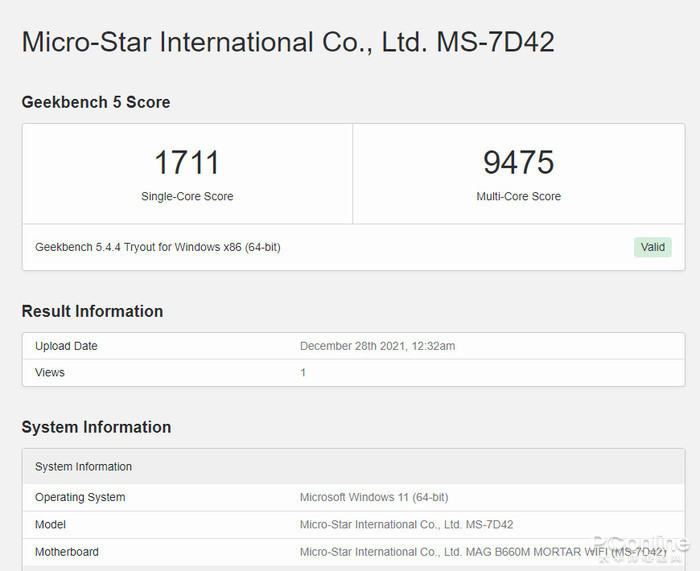Click the Microsoft Windows 11 (64-bit) value
700x571 pixels.
pyautogui.click(x=373, y=497)
